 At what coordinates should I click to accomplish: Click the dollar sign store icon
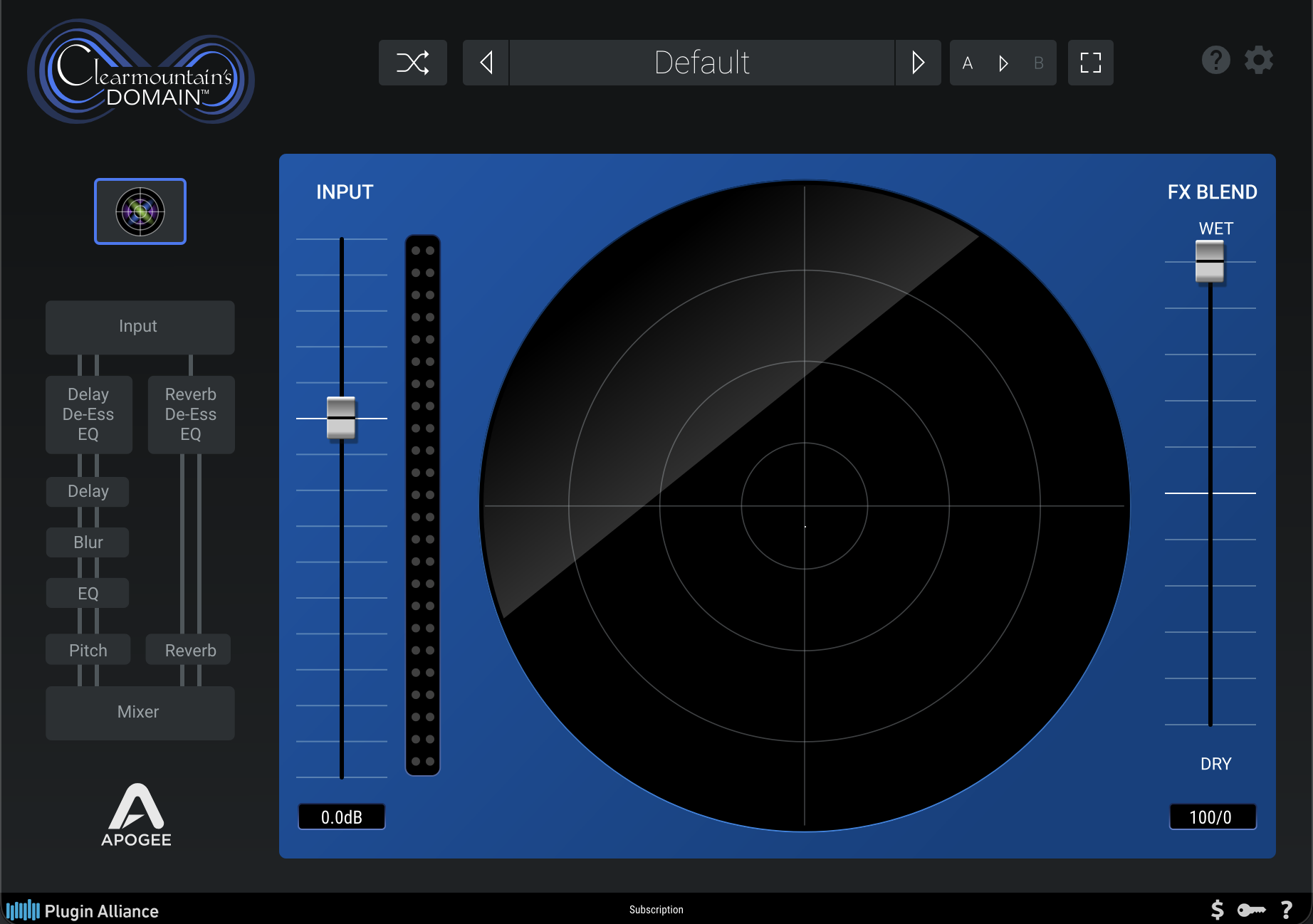click(1218, 910)
